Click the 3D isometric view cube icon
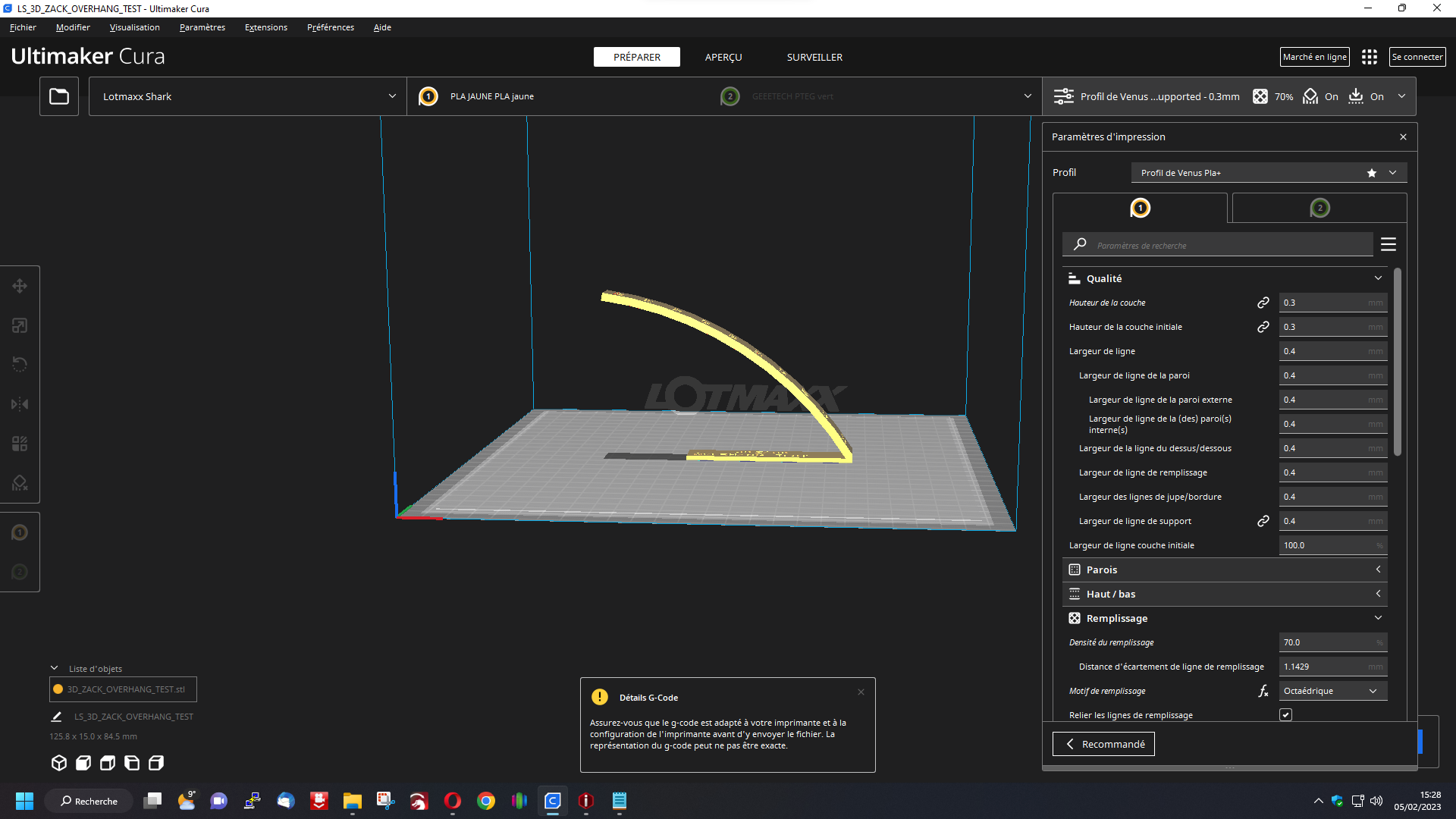The width and height of the screenshot is (1456, 819). [x=59, y=763]
